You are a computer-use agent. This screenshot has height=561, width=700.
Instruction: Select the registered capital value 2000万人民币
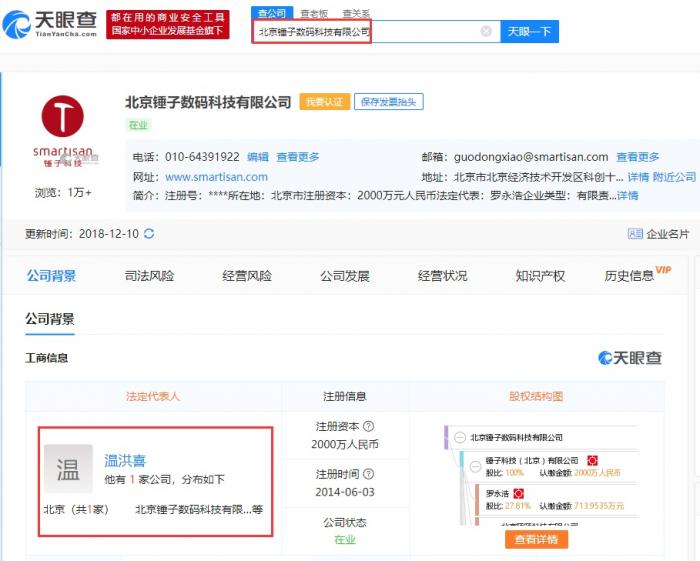coord(345,444)
